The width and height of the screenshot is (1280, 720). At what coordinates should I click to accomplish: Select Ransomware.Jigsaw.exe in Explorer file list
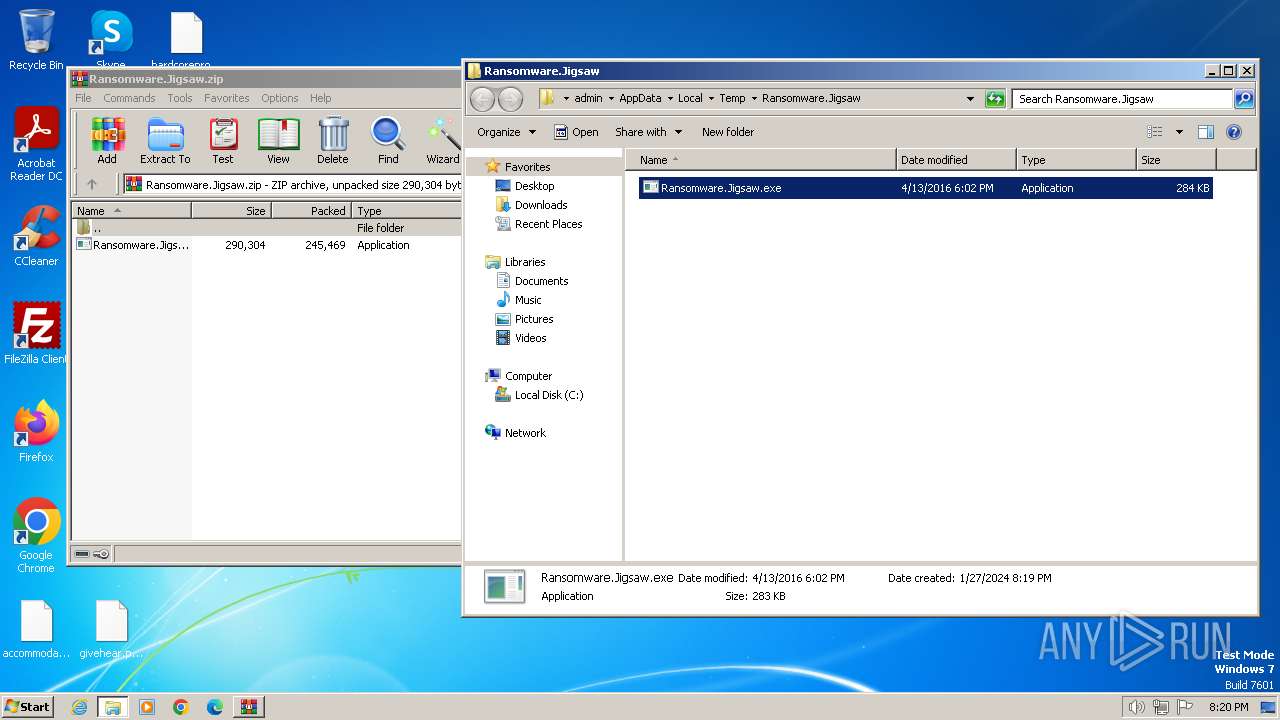coord(925,188)
